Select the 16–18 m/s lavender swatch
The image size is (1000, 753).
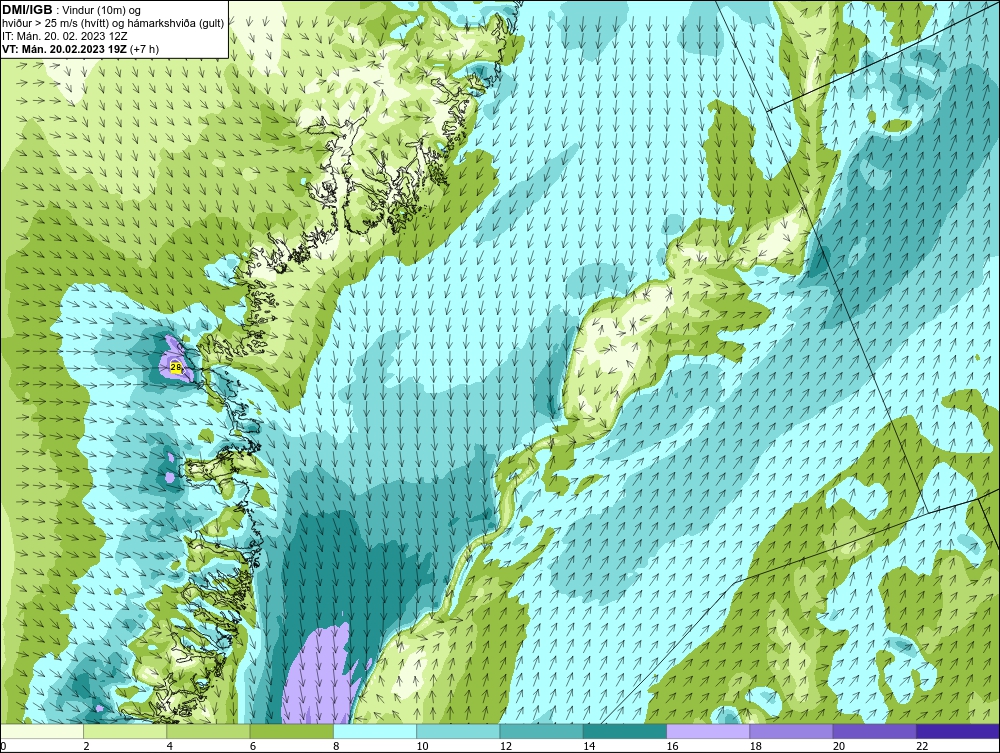708,731
